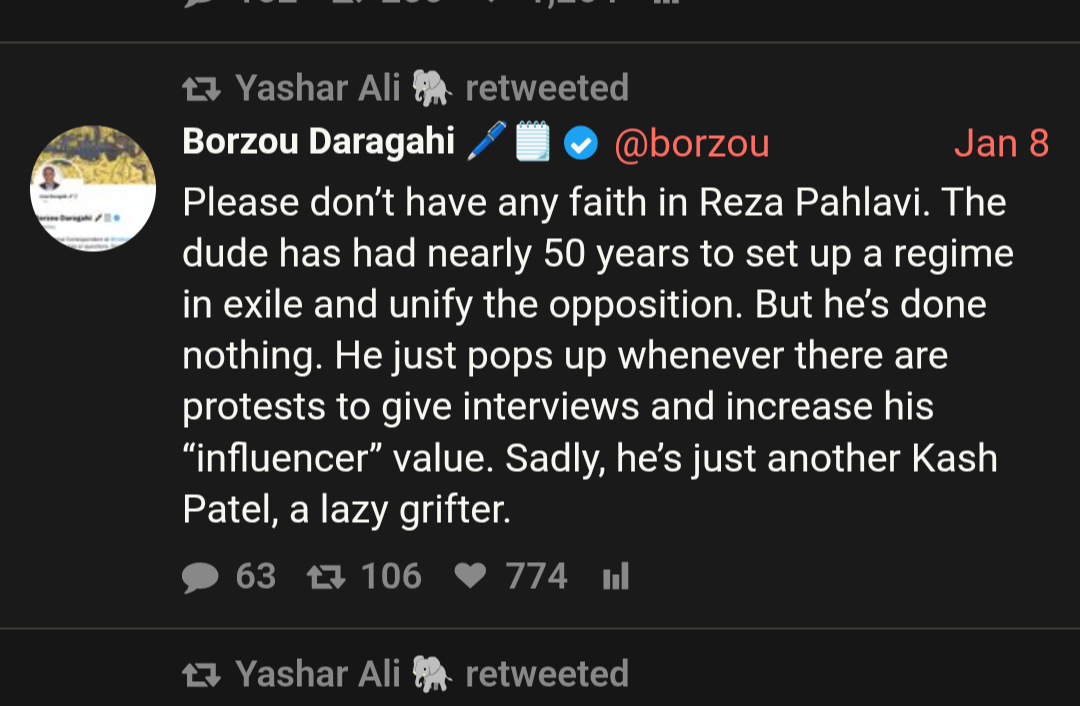Click the top "retweeted" label
The width and height of the screenshot is (1080, 706).
click(547, 89)
